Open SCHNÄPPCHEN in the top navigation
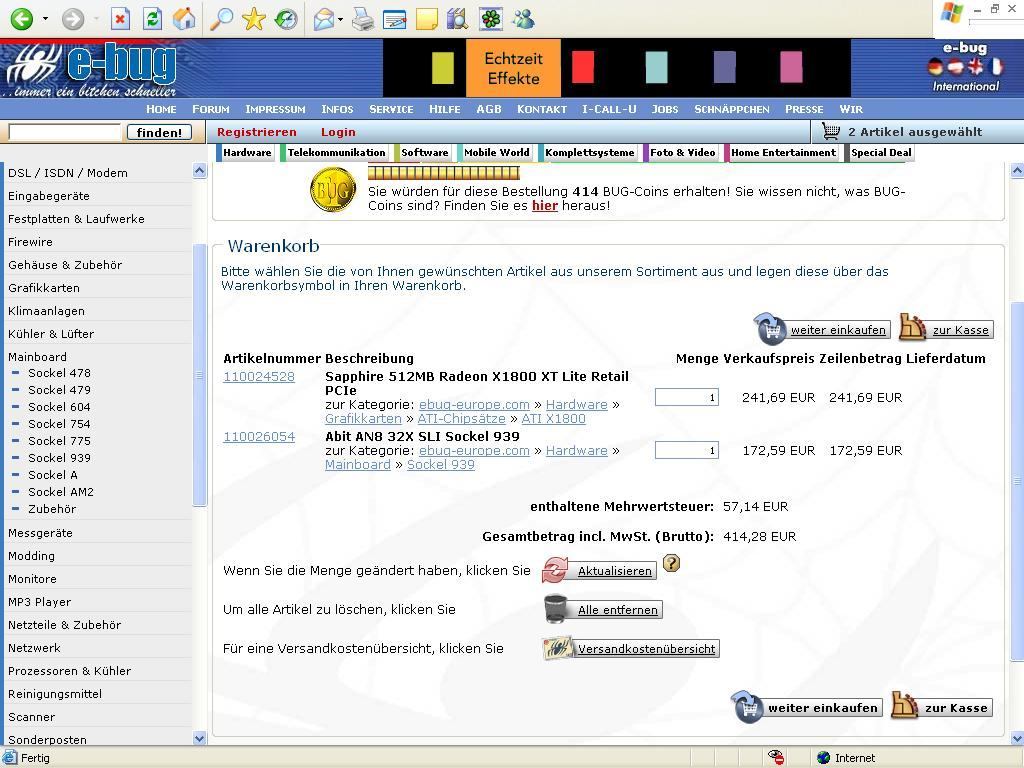Viewport: 1024px width, 768px height. tap(731, 109)
